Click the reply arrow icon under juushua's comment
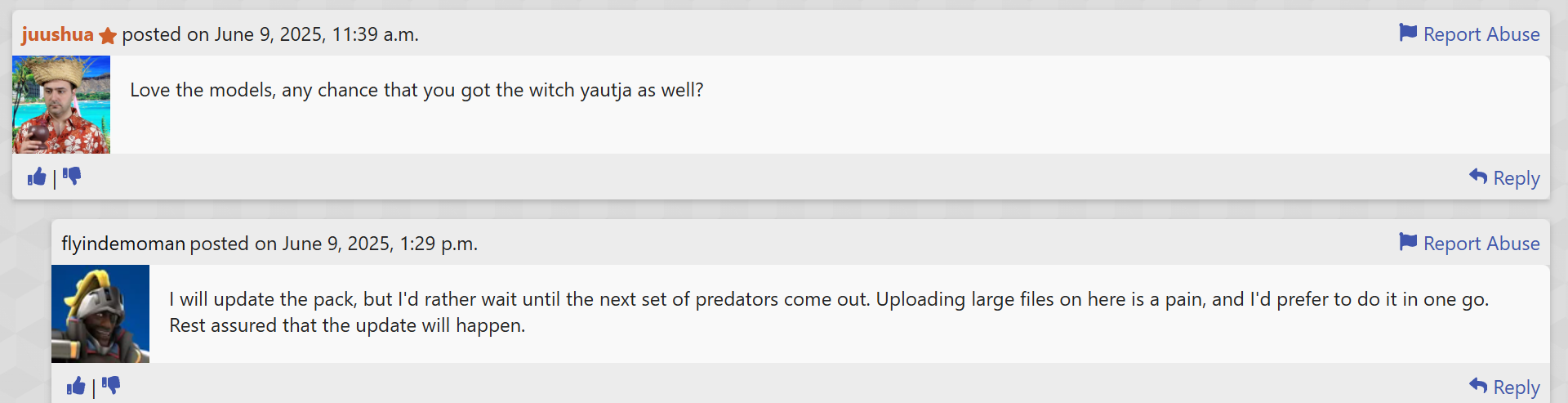Image resolution: width=1568 pixels, height=403 pixels. [x=1478, y=177]
